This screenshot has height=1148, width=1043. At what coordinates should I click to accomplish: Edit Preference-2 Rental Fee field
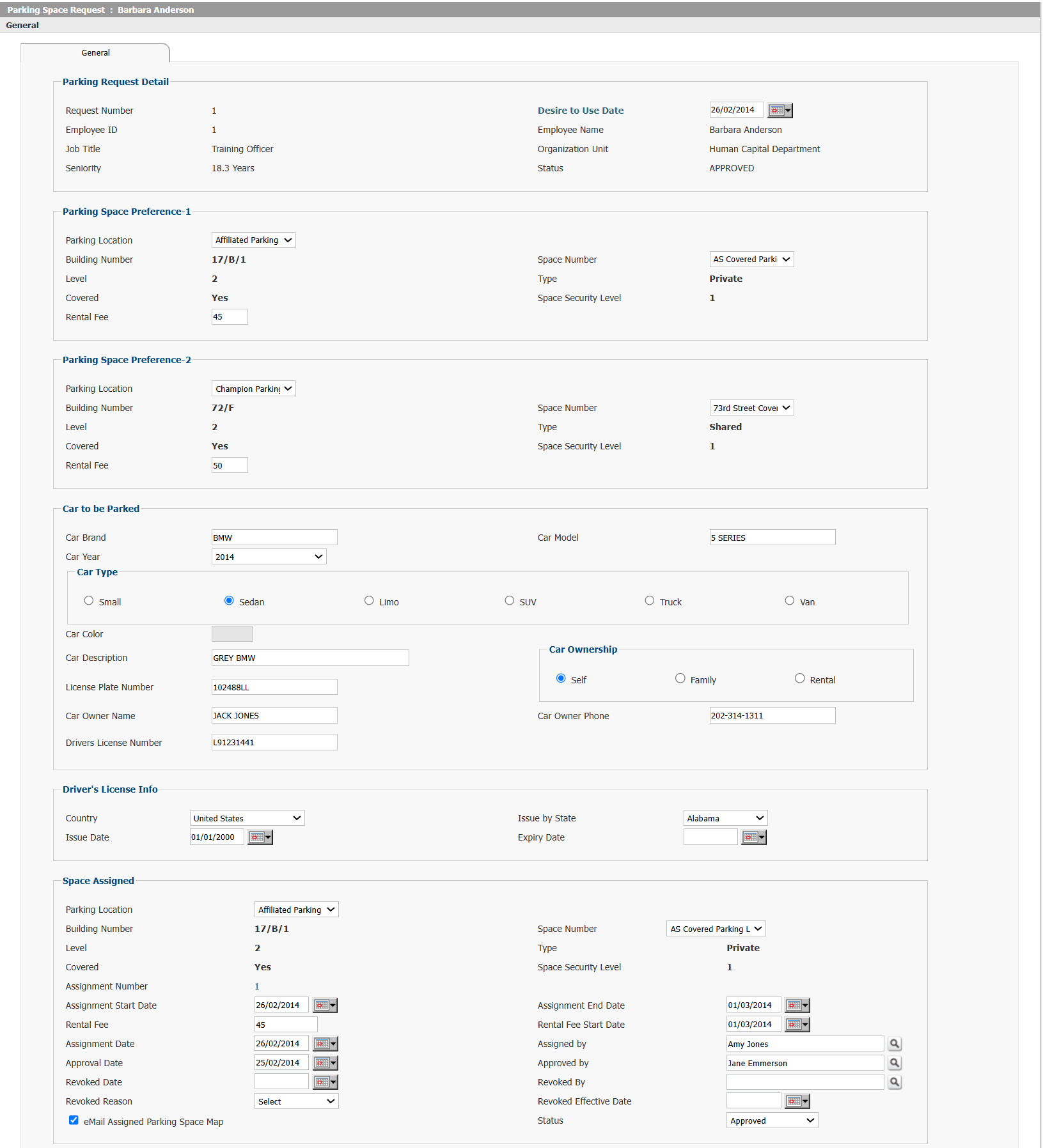pyautogui.click(x=230, y=465)
